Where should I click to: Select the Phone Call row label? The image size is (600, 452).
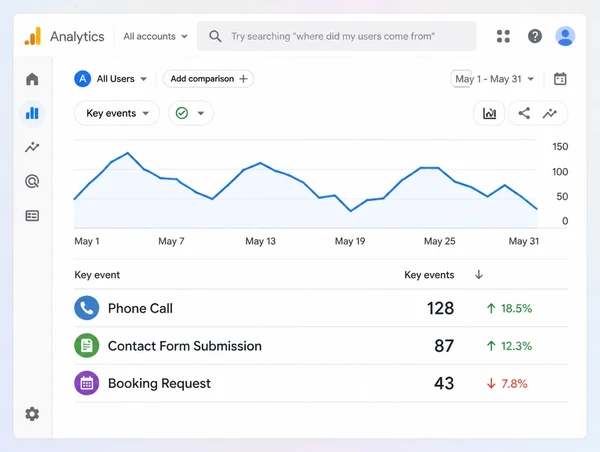tap(140, 308)
